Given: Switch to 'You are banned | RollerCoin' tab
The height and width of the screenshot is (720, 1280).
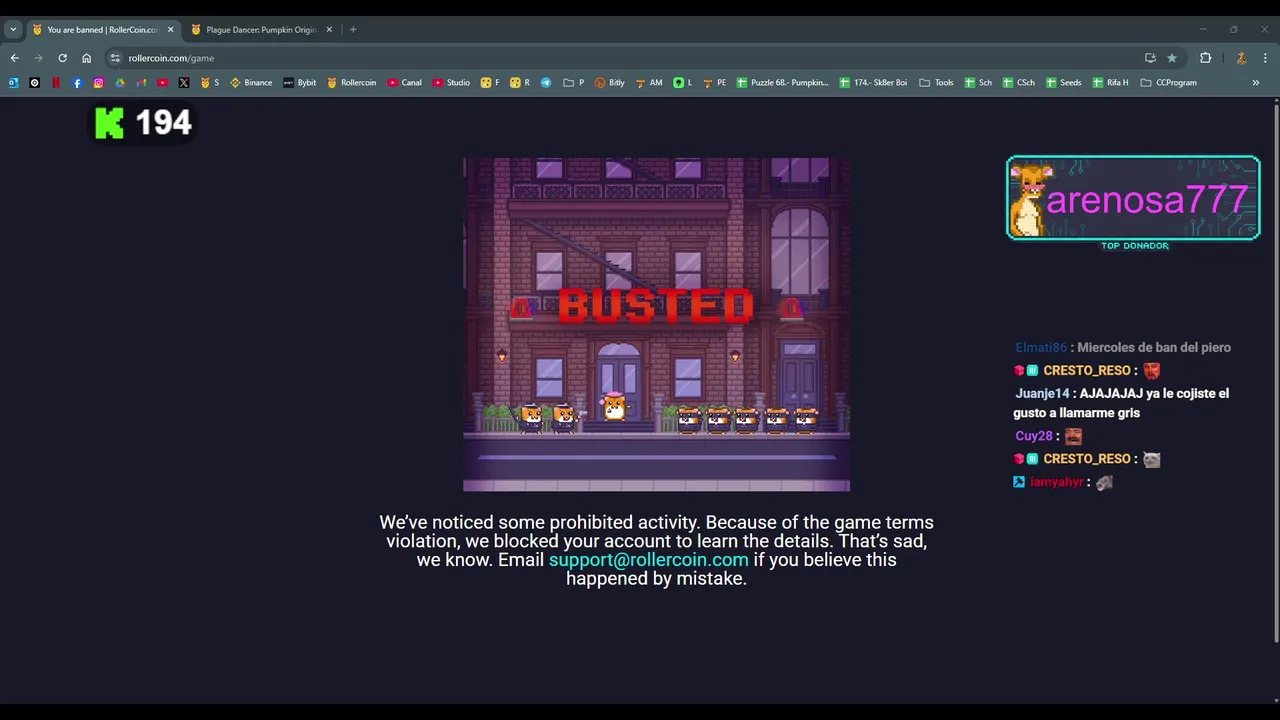Looking at the screenshot, I should coord(102,30).
